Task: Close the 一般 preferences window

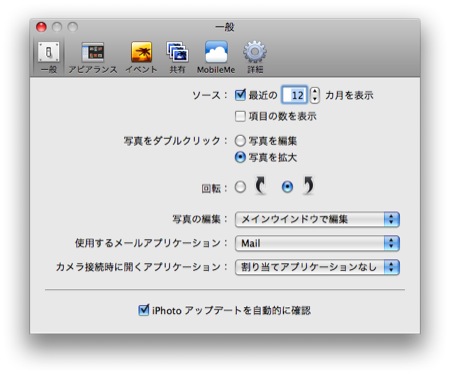Action: coord(41,27)
